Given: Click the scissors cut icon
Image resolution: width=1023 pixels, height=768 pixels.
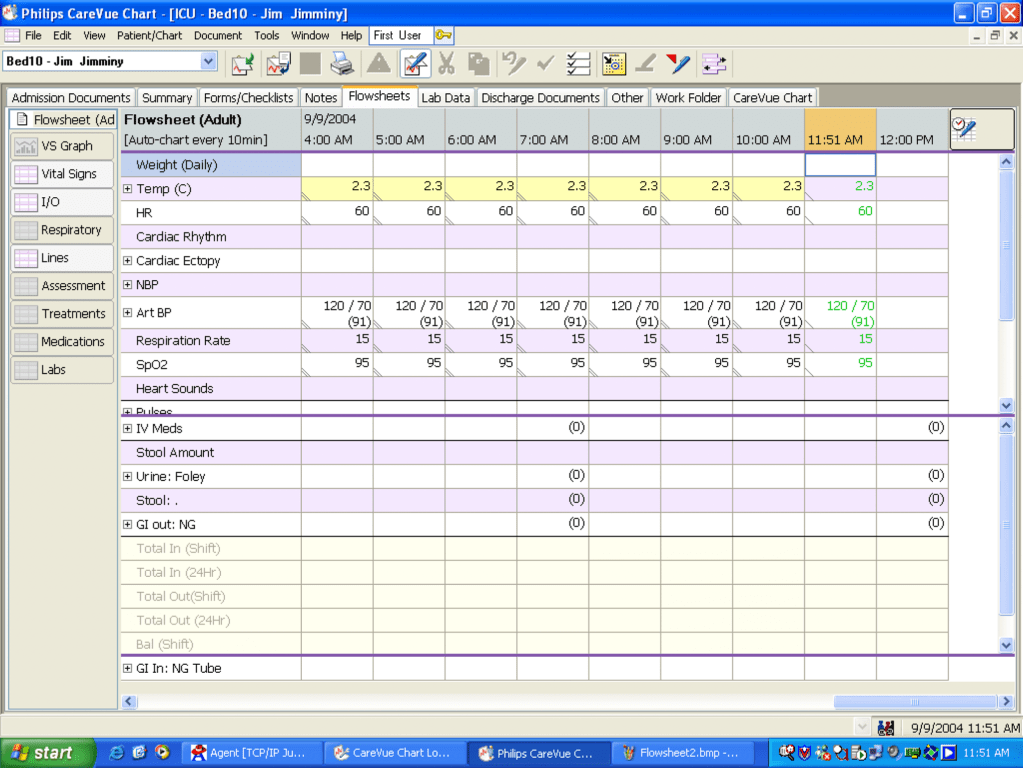Looking at the screenshot, I should click(x=446, y=63).
